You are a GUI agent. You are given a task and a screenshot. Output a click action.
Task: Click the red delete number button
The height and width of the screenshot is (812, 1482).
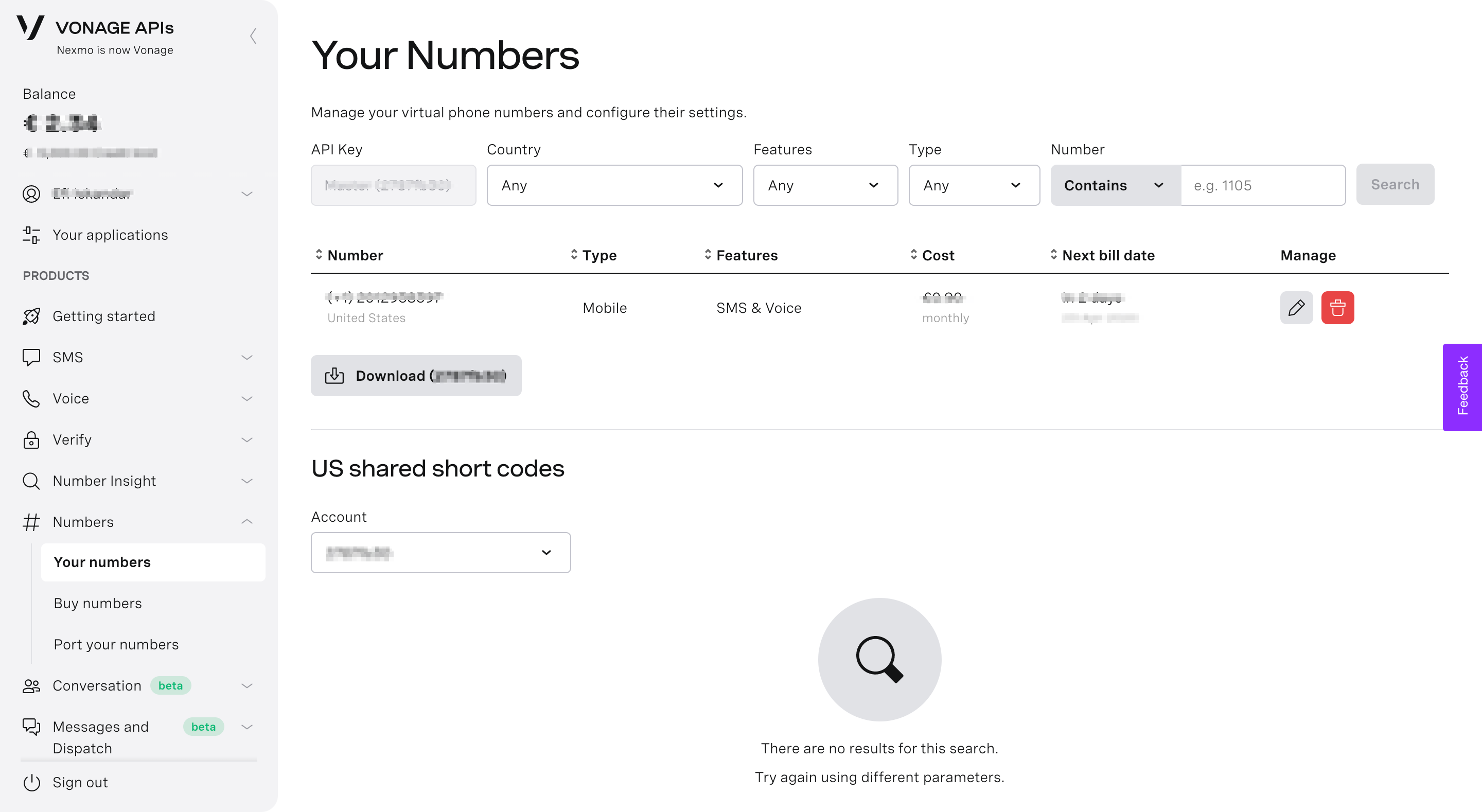click(1337, 307)
